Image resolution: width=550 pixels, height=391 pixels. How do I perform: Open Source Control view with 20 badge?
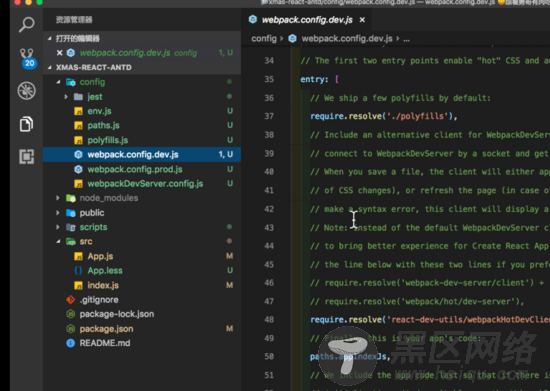tap(27, 58)
